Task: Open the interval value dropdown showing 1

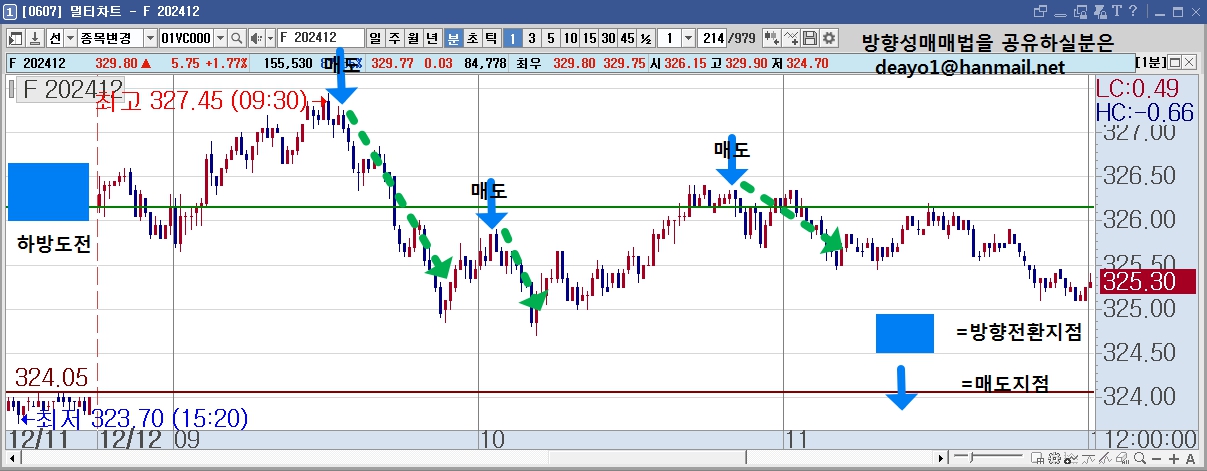Action: tap(689, 38)
